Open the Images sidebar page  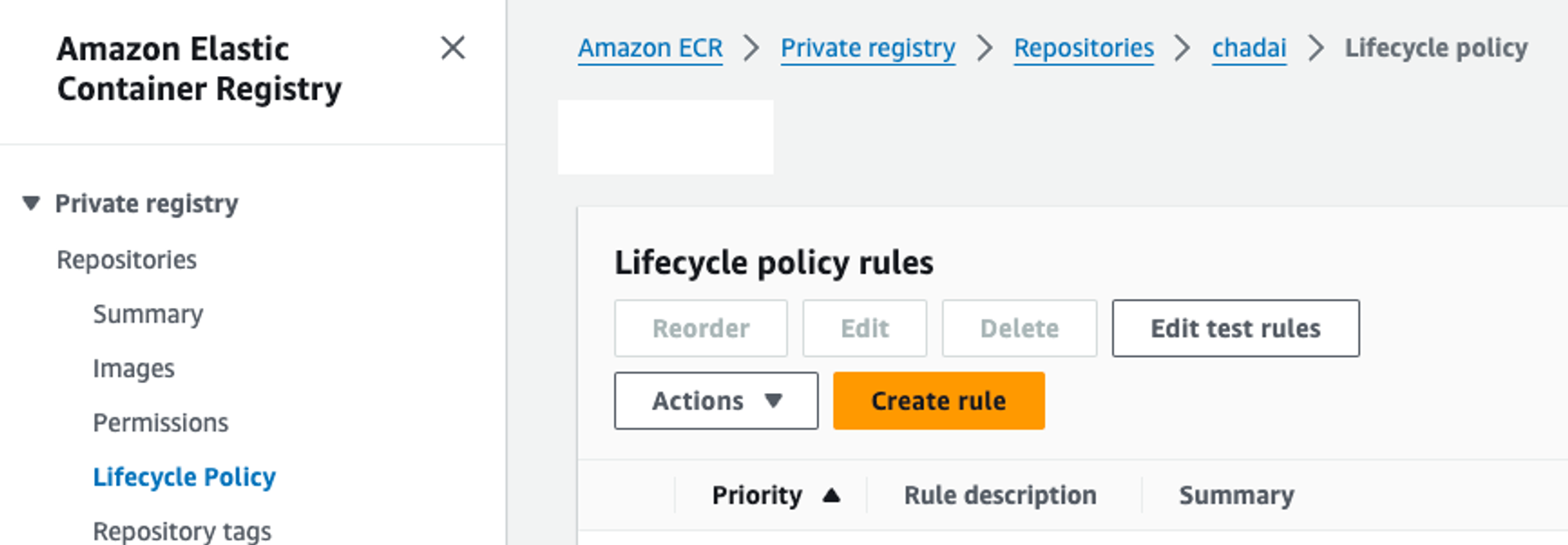coord(133,369)
